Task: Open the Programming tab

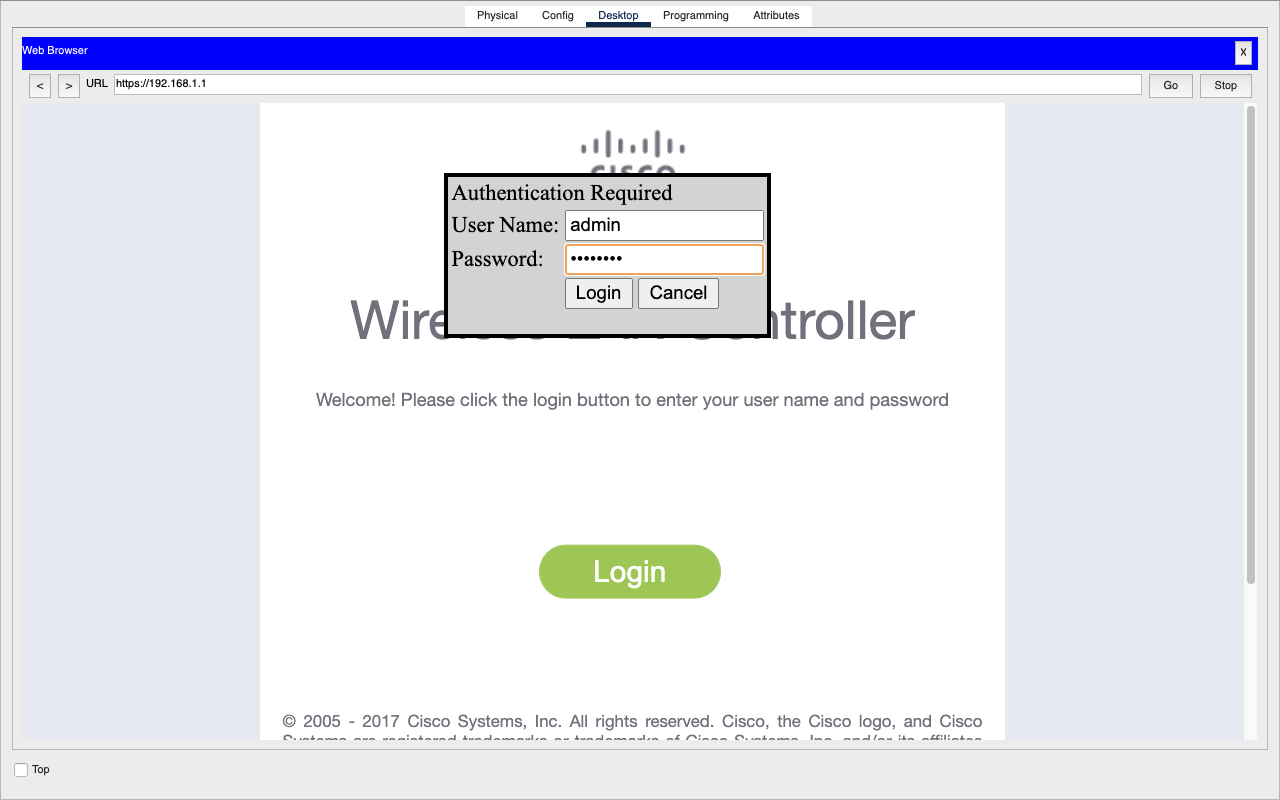Action: click(x=696, y=16)
